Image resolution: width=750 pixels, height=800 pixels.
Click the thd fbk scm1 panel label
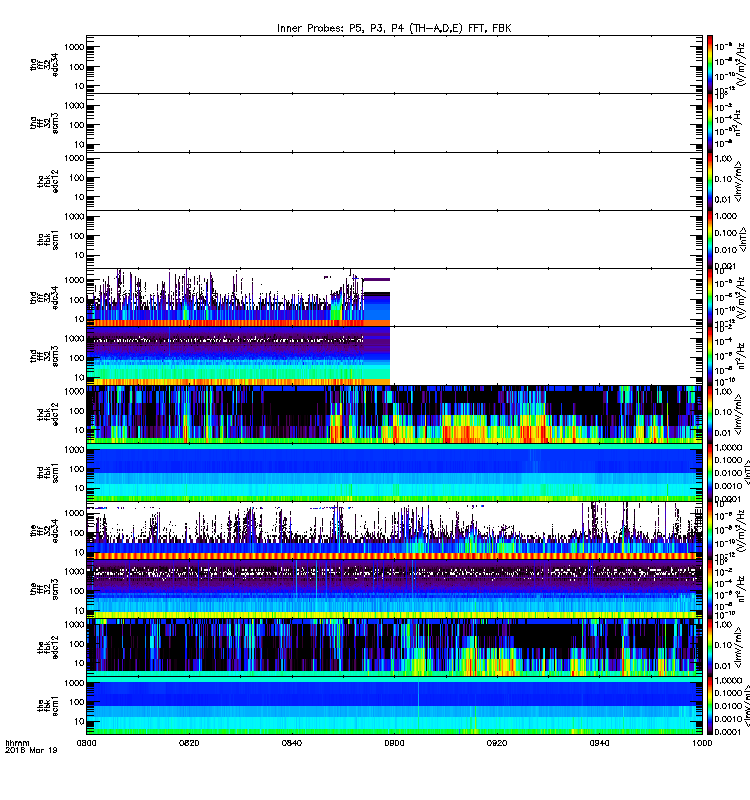point(48,472)
